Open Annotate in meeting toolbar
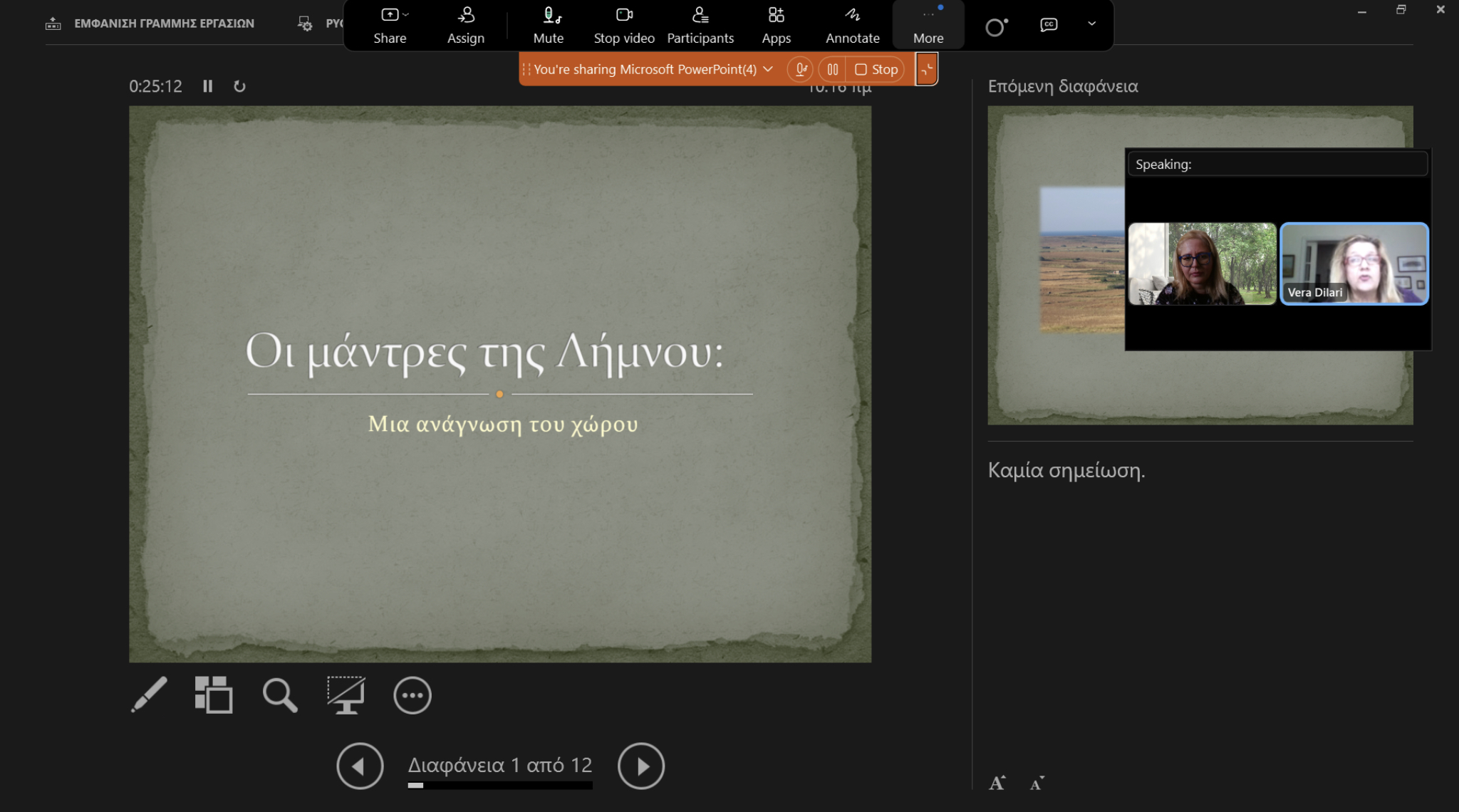Image resolution: width=1459 pixels, height=812 pixels. click(x=852, y=25)
